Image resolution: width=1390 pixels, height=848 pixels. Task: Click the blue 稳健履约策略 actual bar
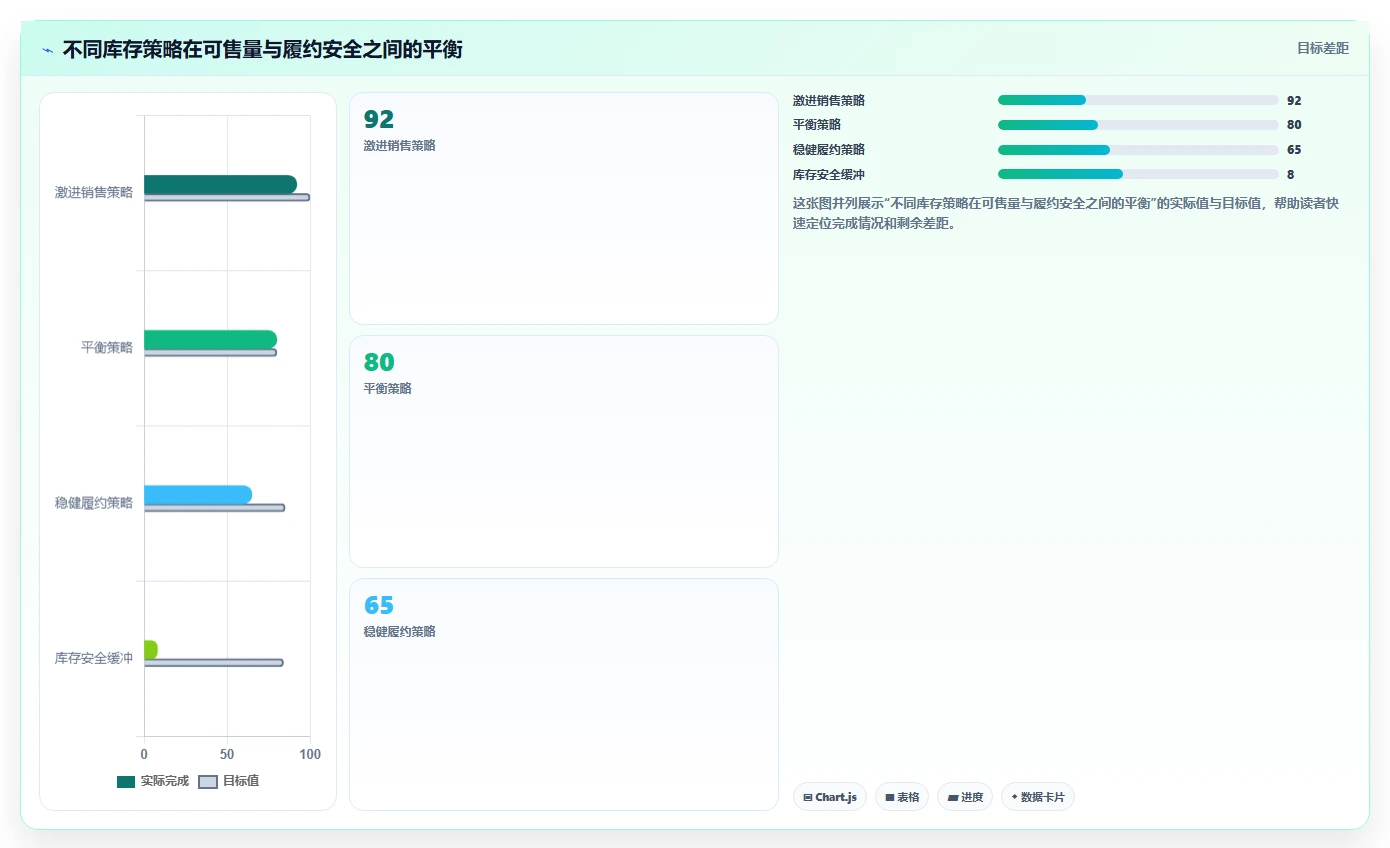(198, 495)
